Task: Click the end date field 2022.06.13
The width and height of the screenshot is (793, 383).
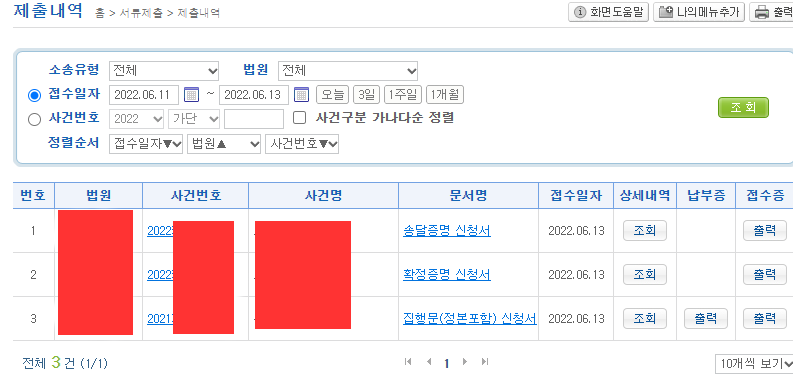Action: (254, 95)
